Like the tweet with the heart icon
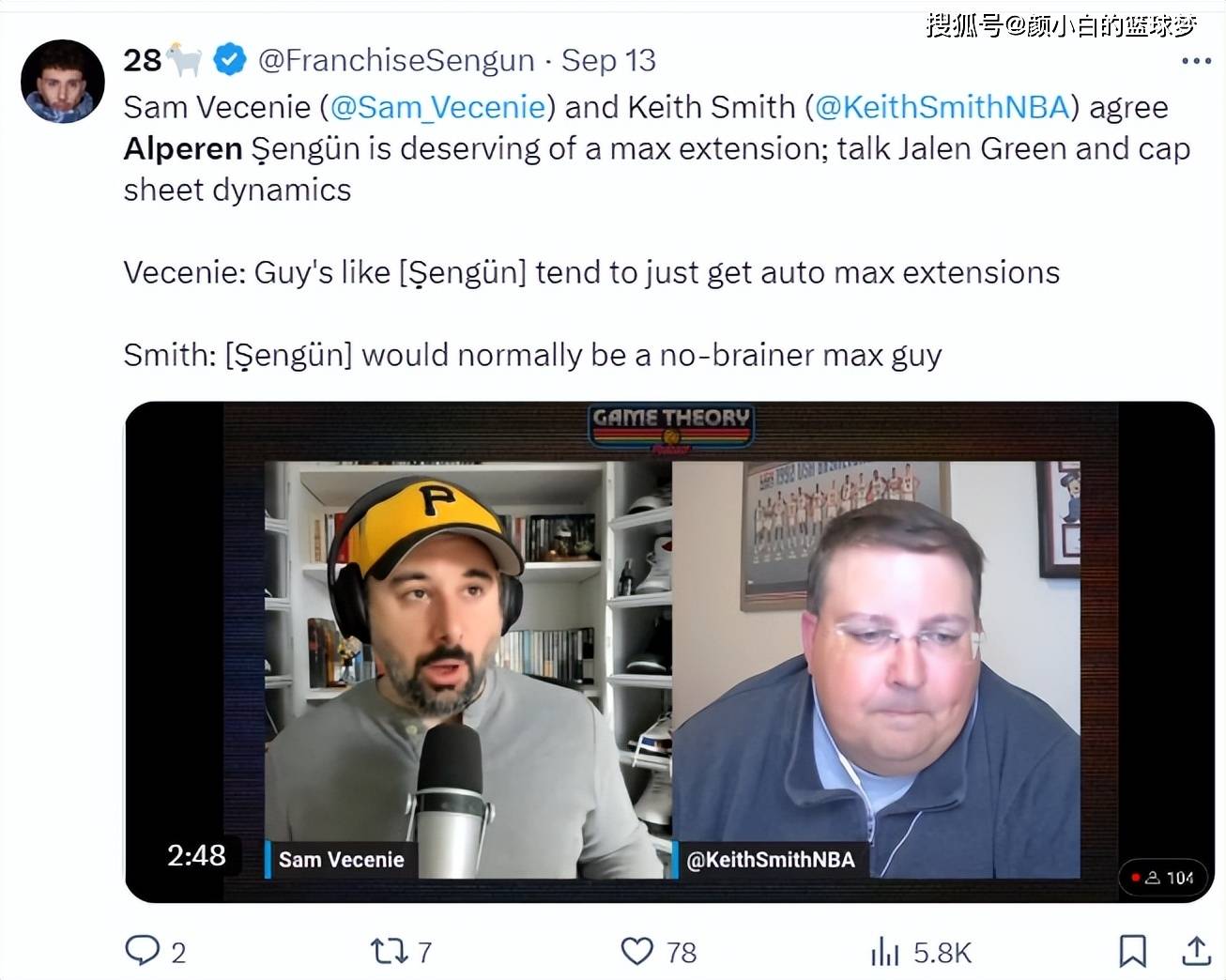1226x980 pixels. click(x=637, y=952)
